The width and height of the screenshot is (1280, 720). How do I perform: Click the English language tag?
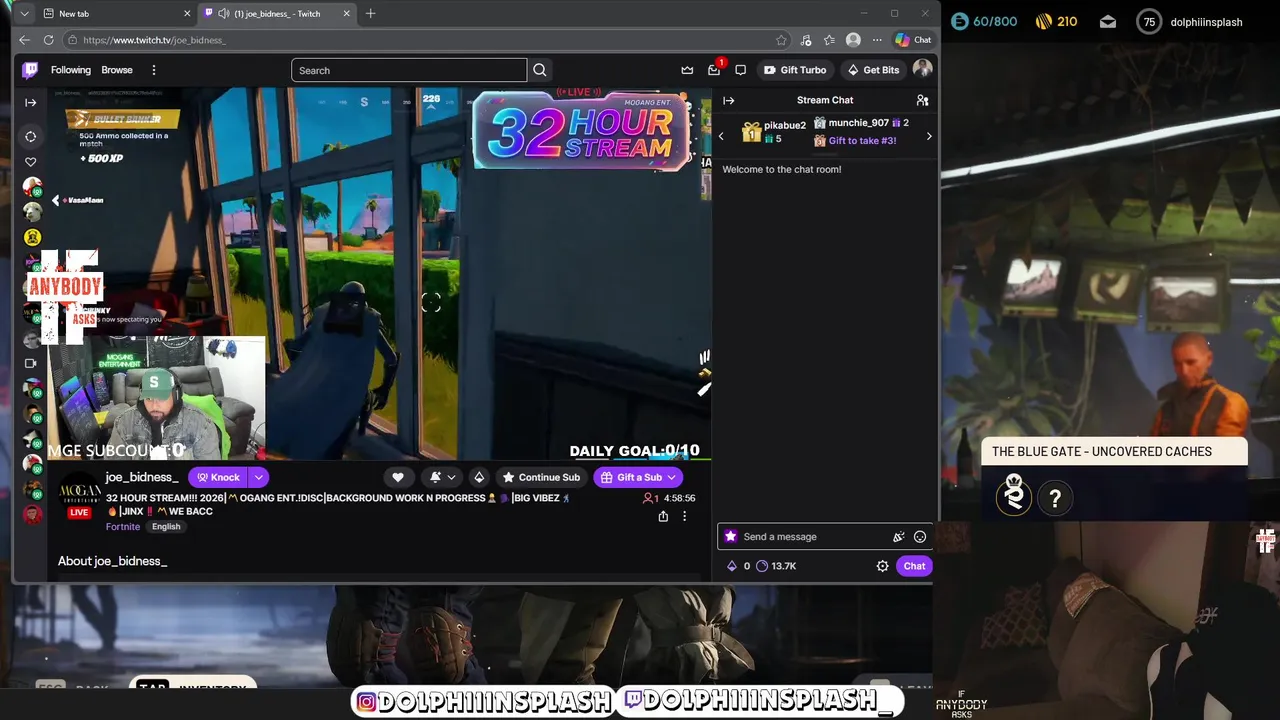coord(166,527)
